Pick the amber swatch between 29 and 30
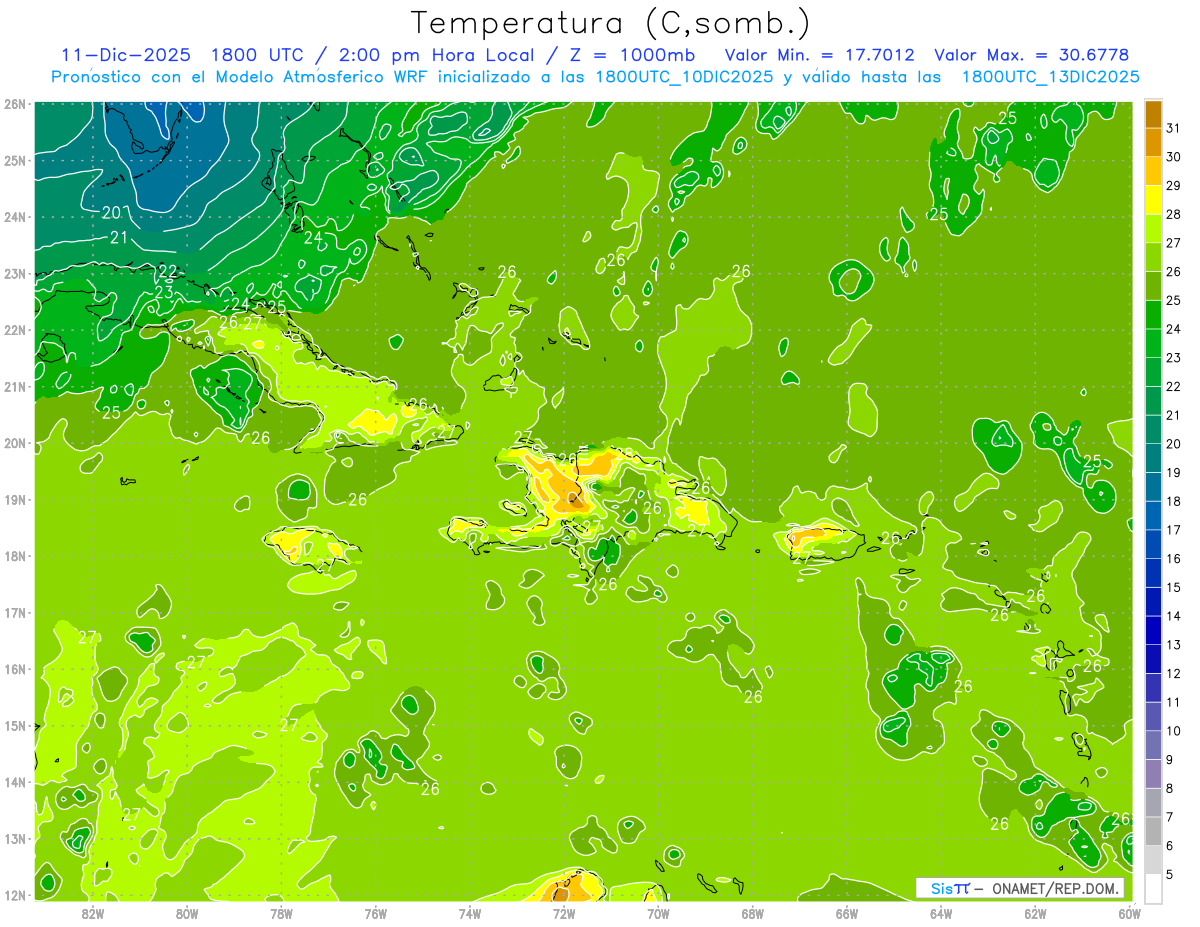Screen dimensions: 1200x927 (1153, 171)
